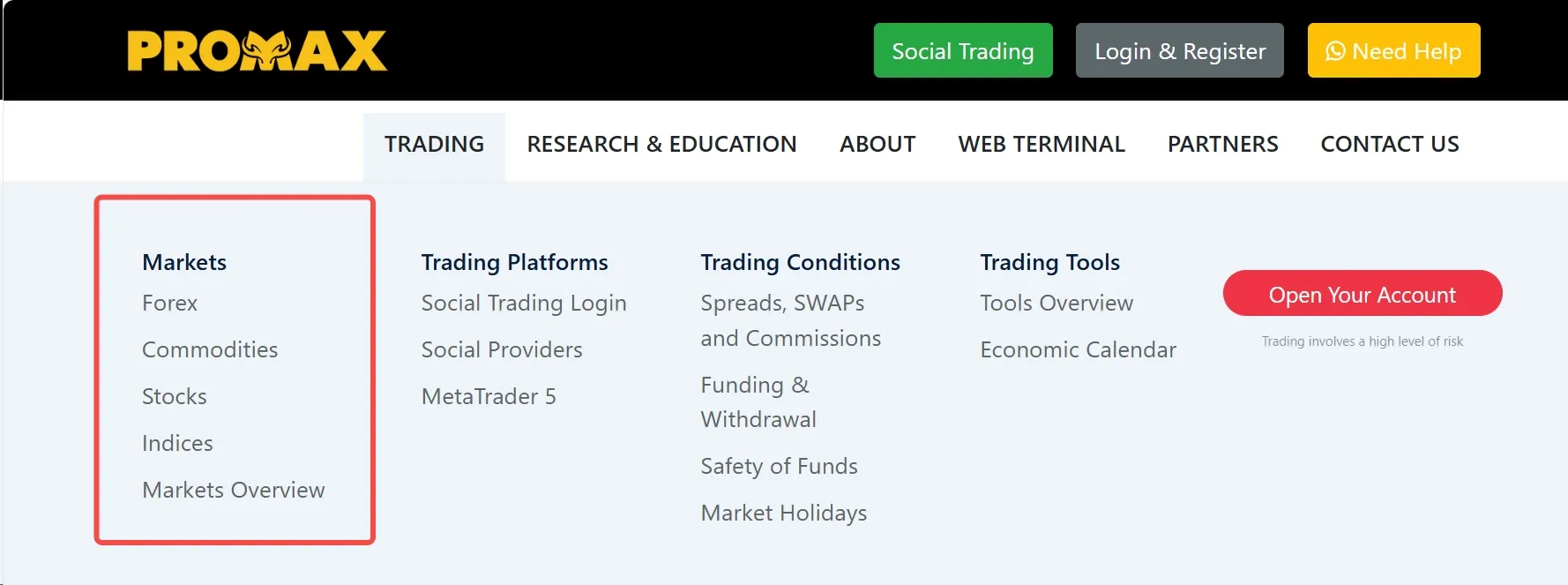Open the Social Trading button
Screen dimensions: 1568x585
[963, 50]
